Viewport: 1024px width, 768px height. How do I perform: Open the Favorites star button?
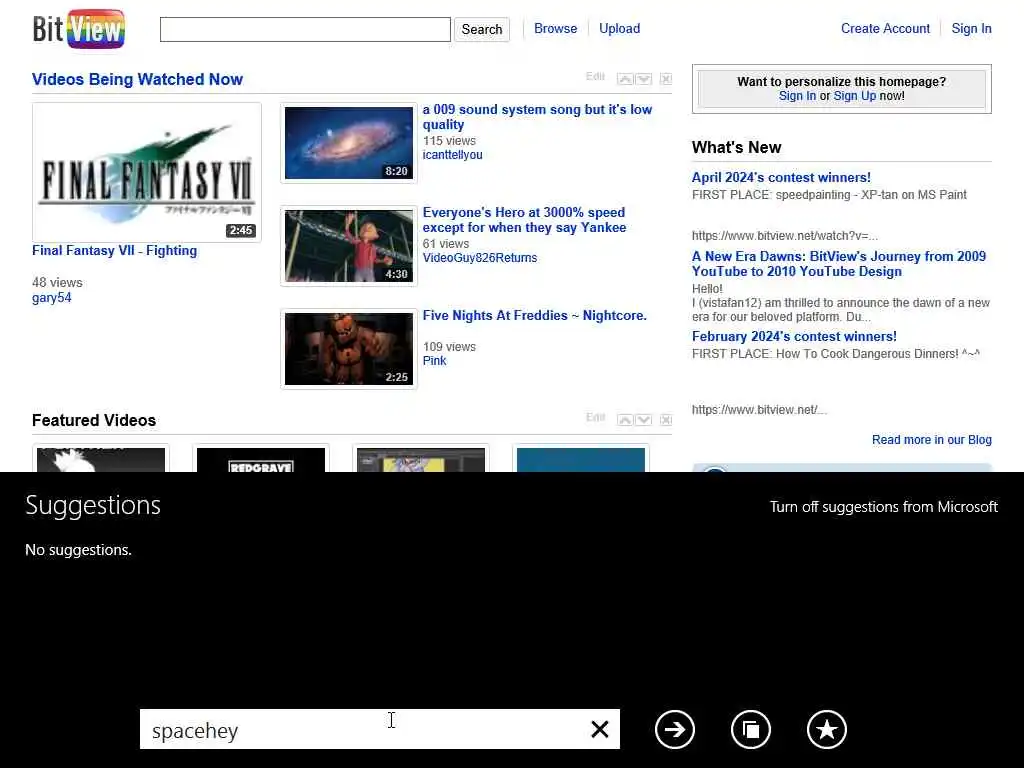[x=826, y=729]
